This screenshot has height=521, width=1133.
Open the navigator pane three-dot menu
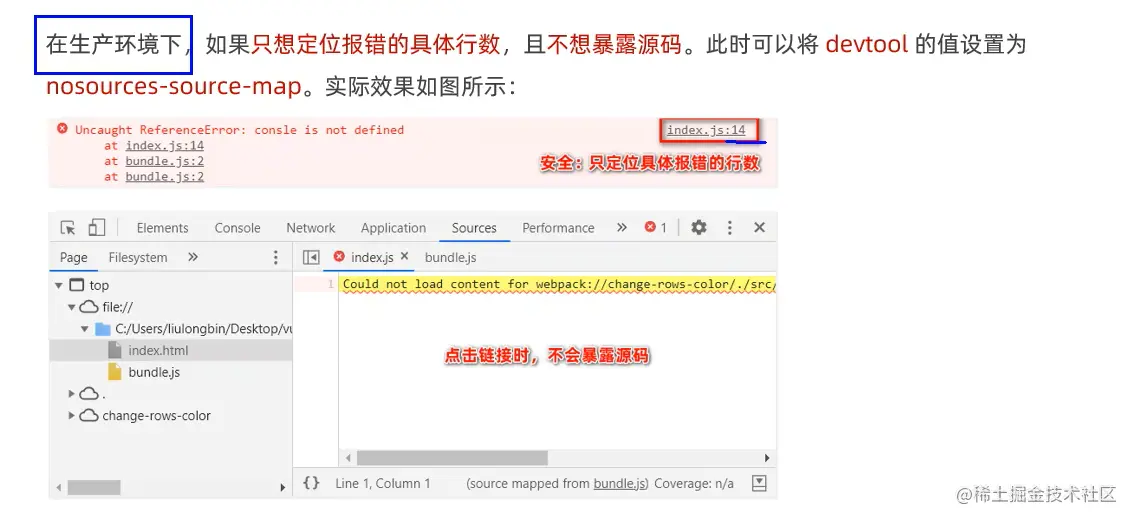coord(275,257)
